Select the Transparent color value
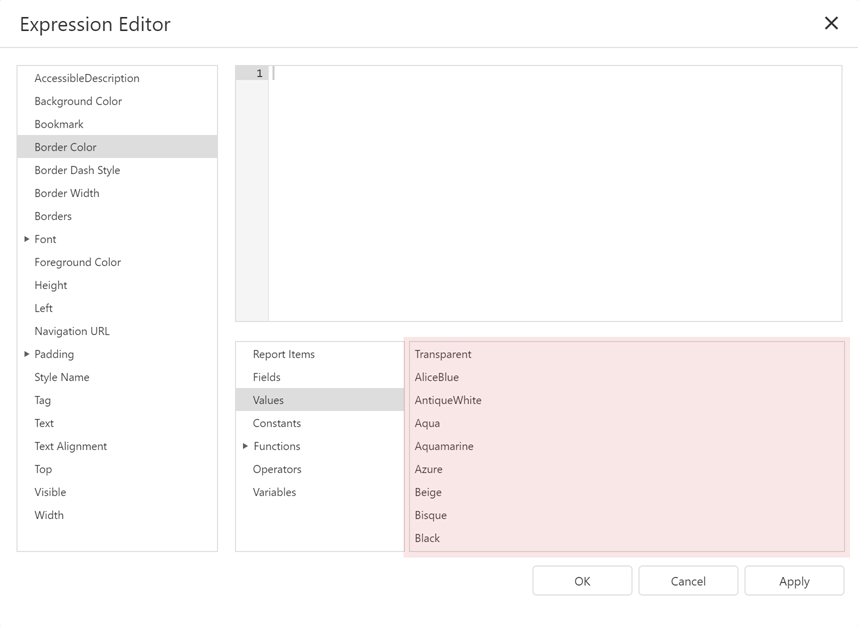858x626 pixels. (443, 354)
